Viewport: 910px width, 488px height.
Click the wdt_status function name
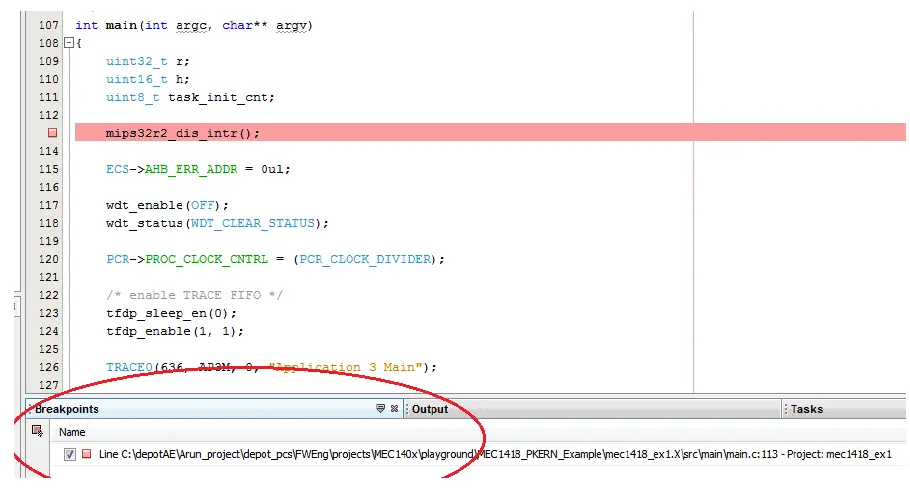click(x=144, y=223)
